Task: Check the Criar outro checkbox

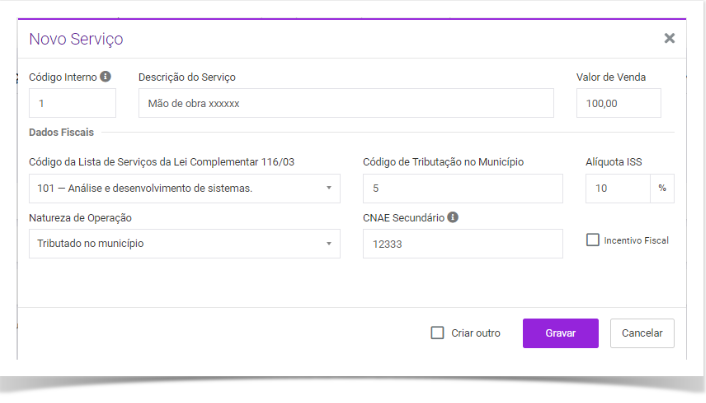Action: [437, 333]
